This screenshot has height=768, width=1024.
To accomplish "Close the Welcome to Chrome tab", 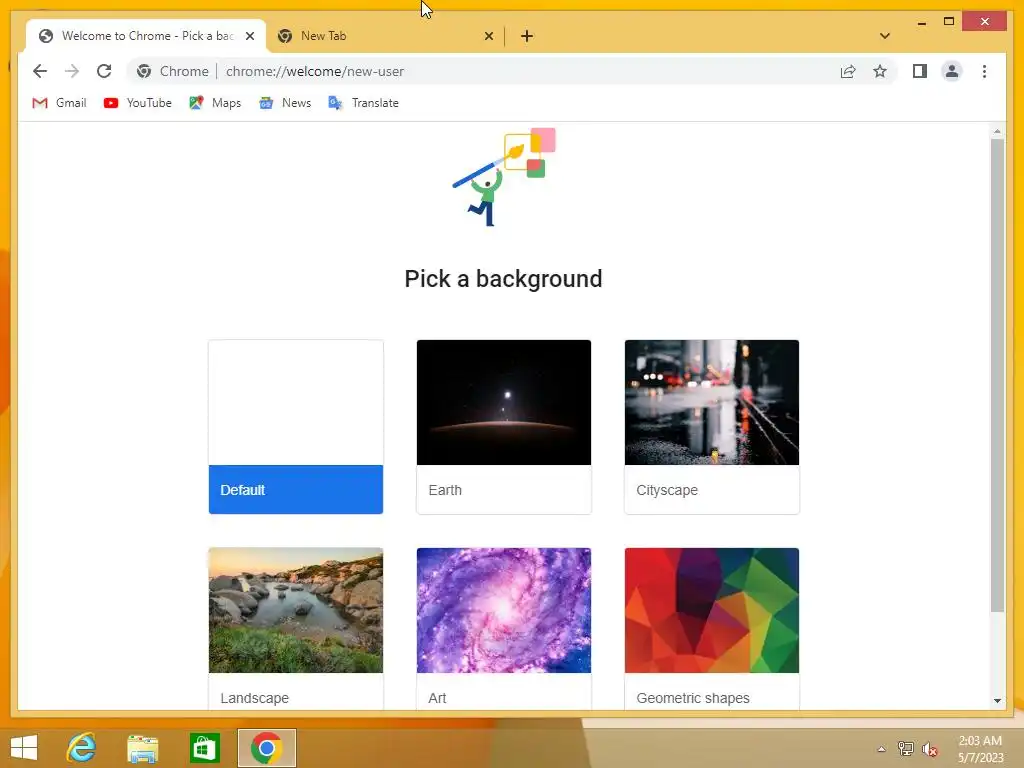I will [249, 36].
